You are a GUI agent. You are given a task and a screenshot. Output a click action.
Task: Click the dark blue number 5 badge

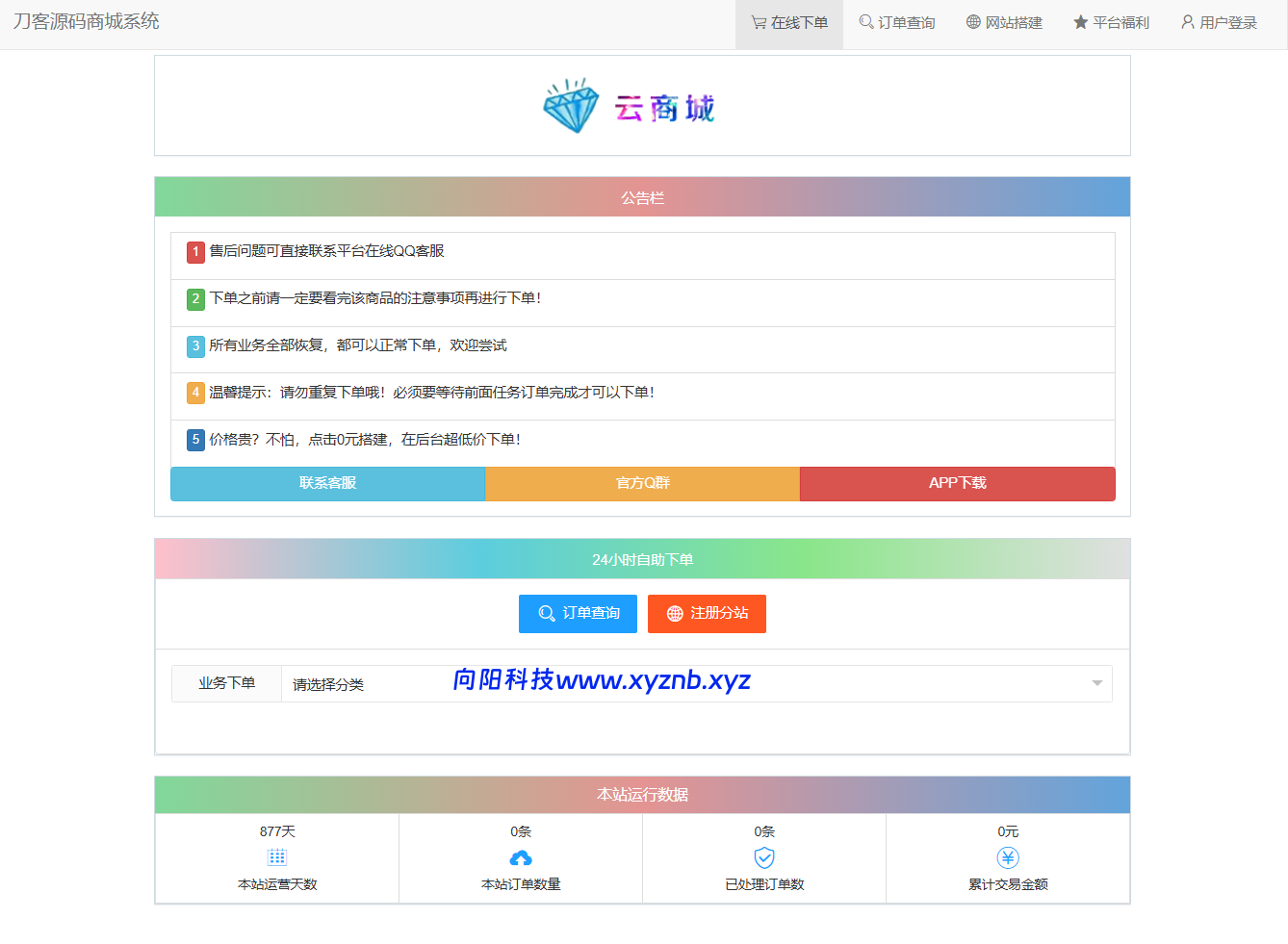(x=195, y=440)
